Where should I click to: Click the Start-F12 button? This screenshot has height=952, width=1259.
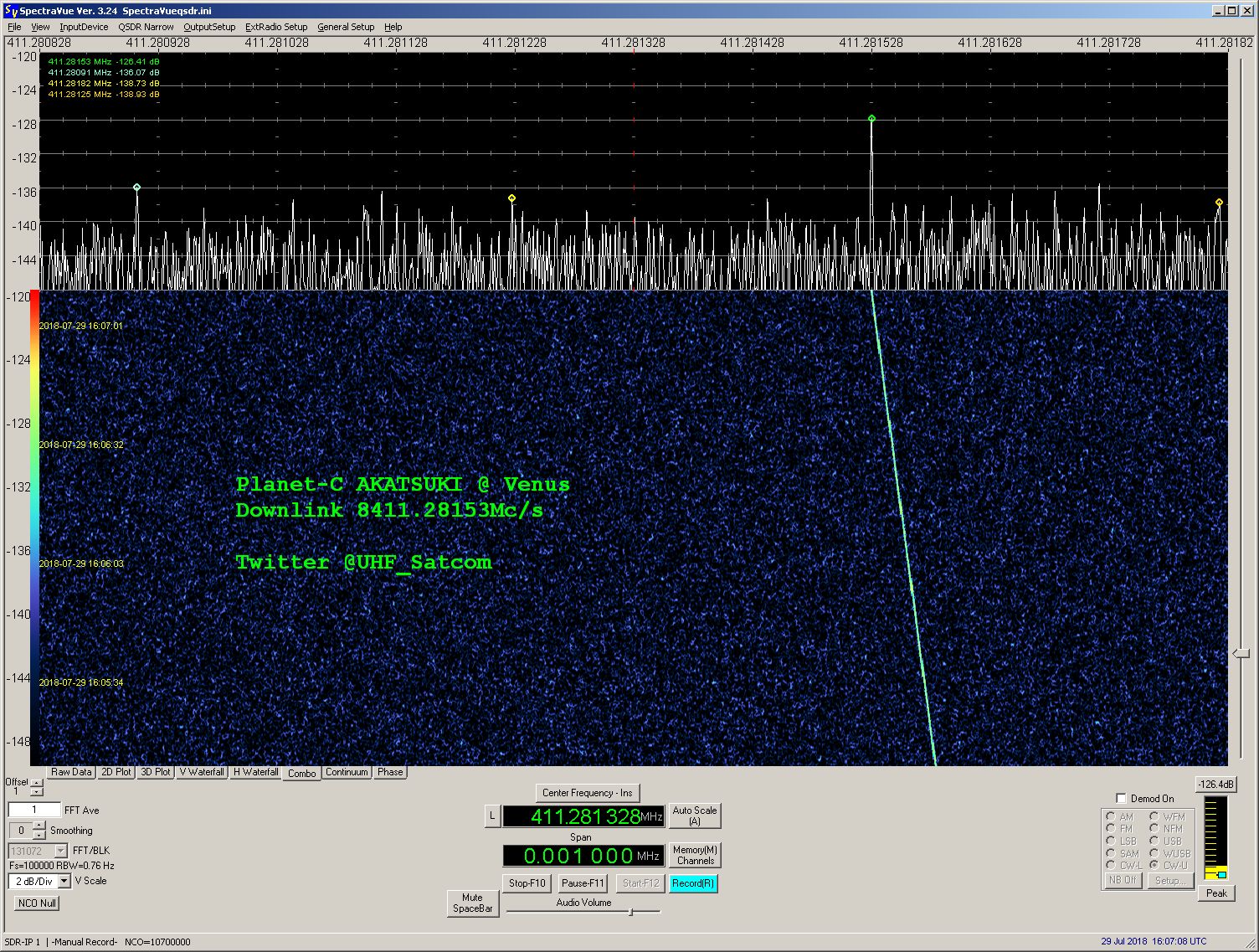tap(640, 883)
